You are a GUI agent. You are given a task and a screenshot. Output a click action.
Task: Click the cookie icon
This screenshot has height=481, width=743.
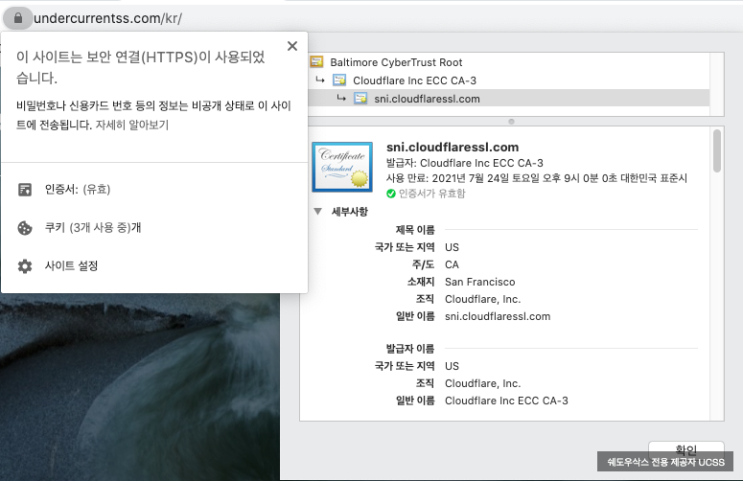pyautogui.click(x=25, y=228)
